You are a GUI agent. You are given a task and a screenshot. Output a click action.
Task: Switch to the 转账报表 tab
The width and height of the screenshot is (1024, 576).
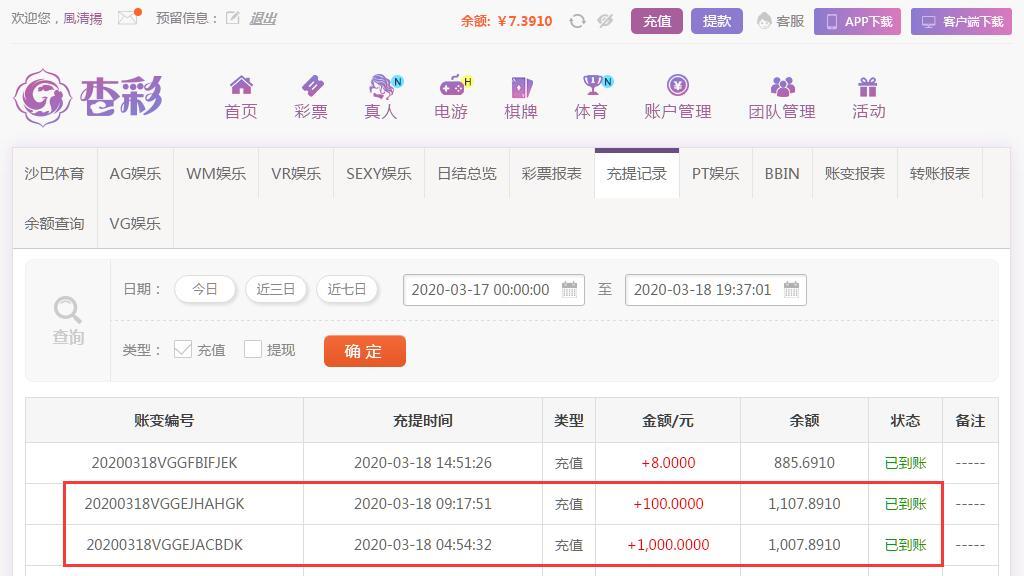940,174
